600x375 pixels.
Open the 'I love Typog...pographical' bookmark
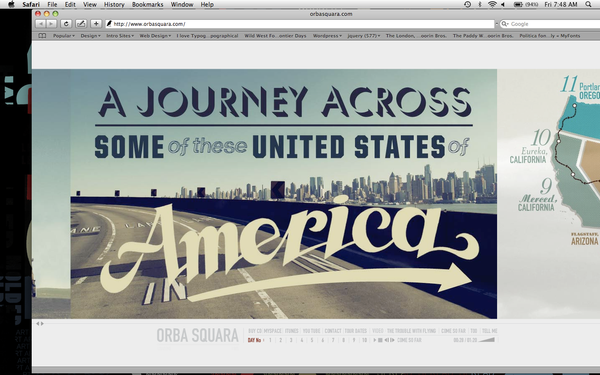click(x=207, y=36)
